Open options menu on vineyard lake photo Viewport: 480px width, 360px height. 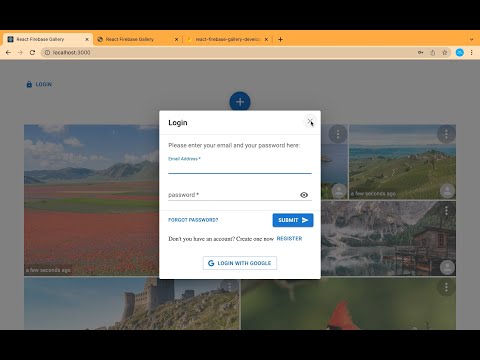point(446,134)
